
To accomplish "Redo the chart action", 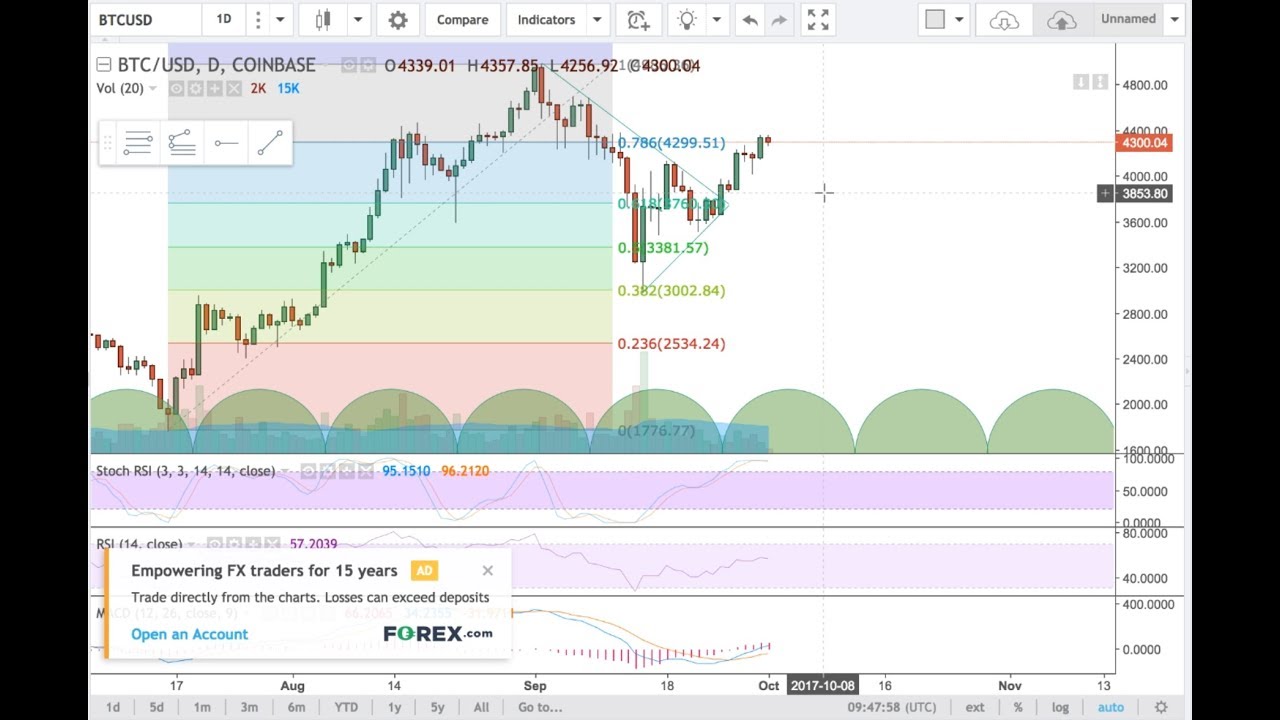I will click(781, 20).
